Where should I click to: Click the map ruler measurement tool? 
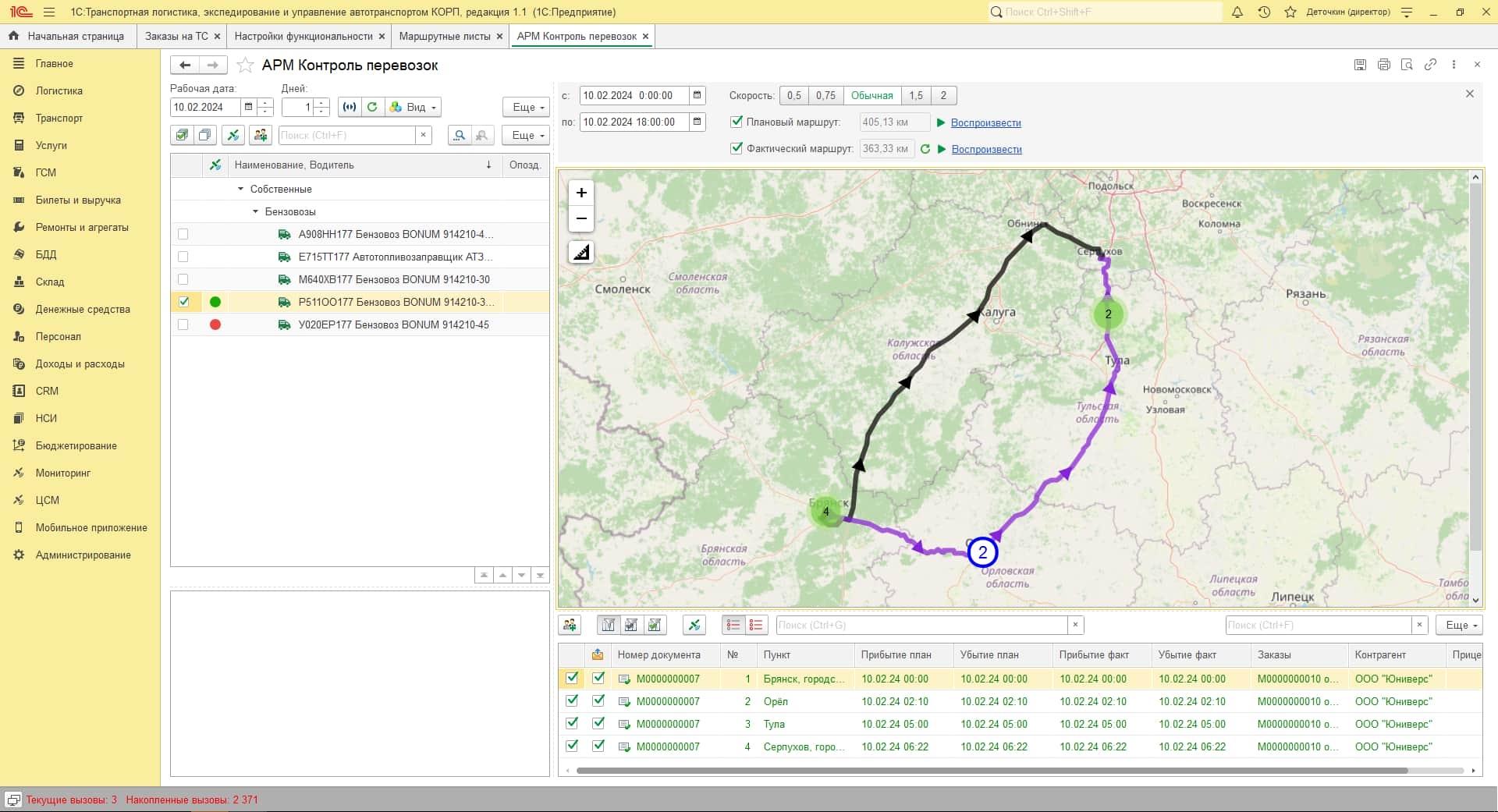581,252
